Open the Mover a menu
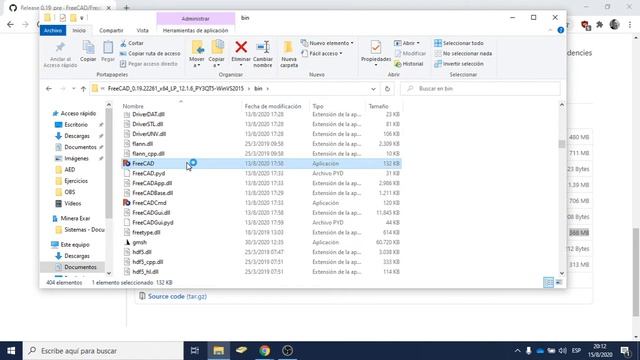 click(x=197, y=54)
